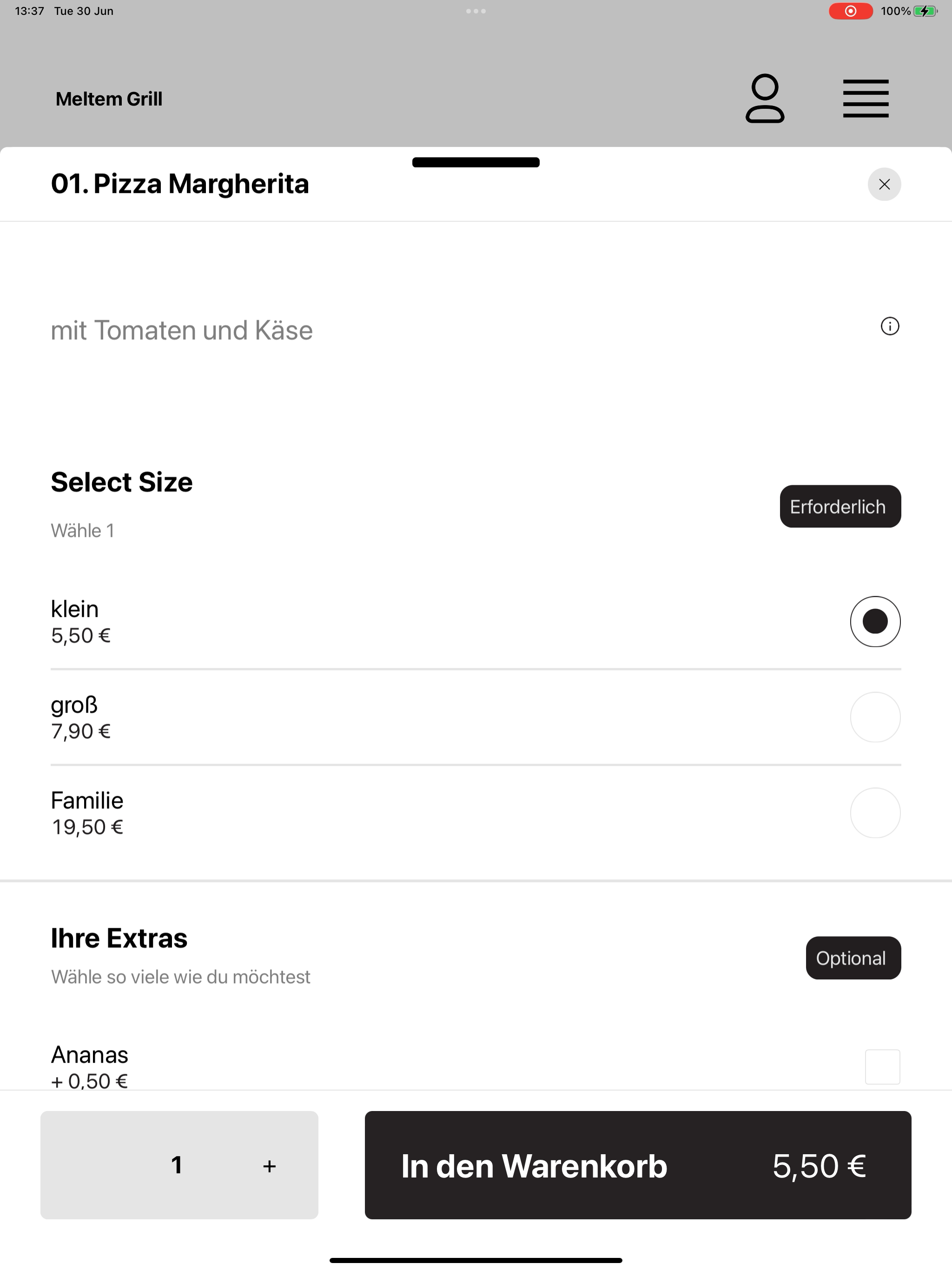952x1270 pixels.
Task: Tap the battery status icon
Action: [926, 11]
